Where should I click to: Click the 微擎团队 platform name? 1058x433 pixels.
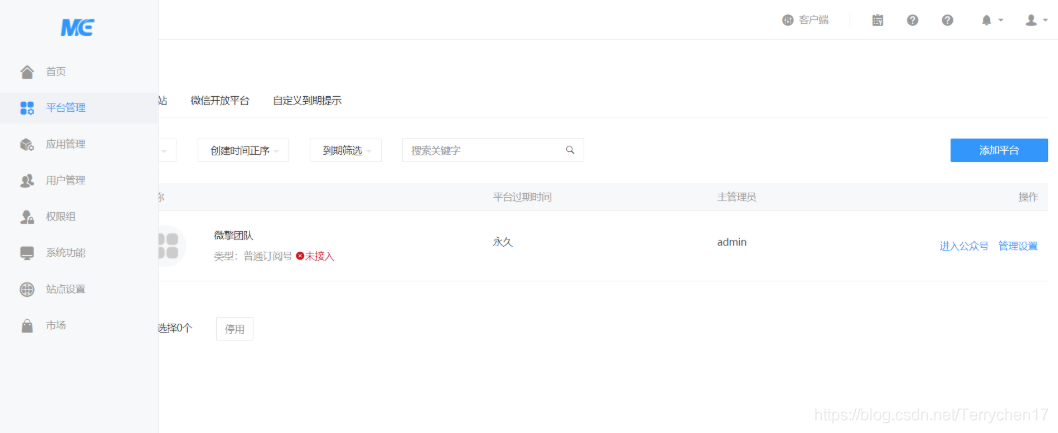(233, 235)
